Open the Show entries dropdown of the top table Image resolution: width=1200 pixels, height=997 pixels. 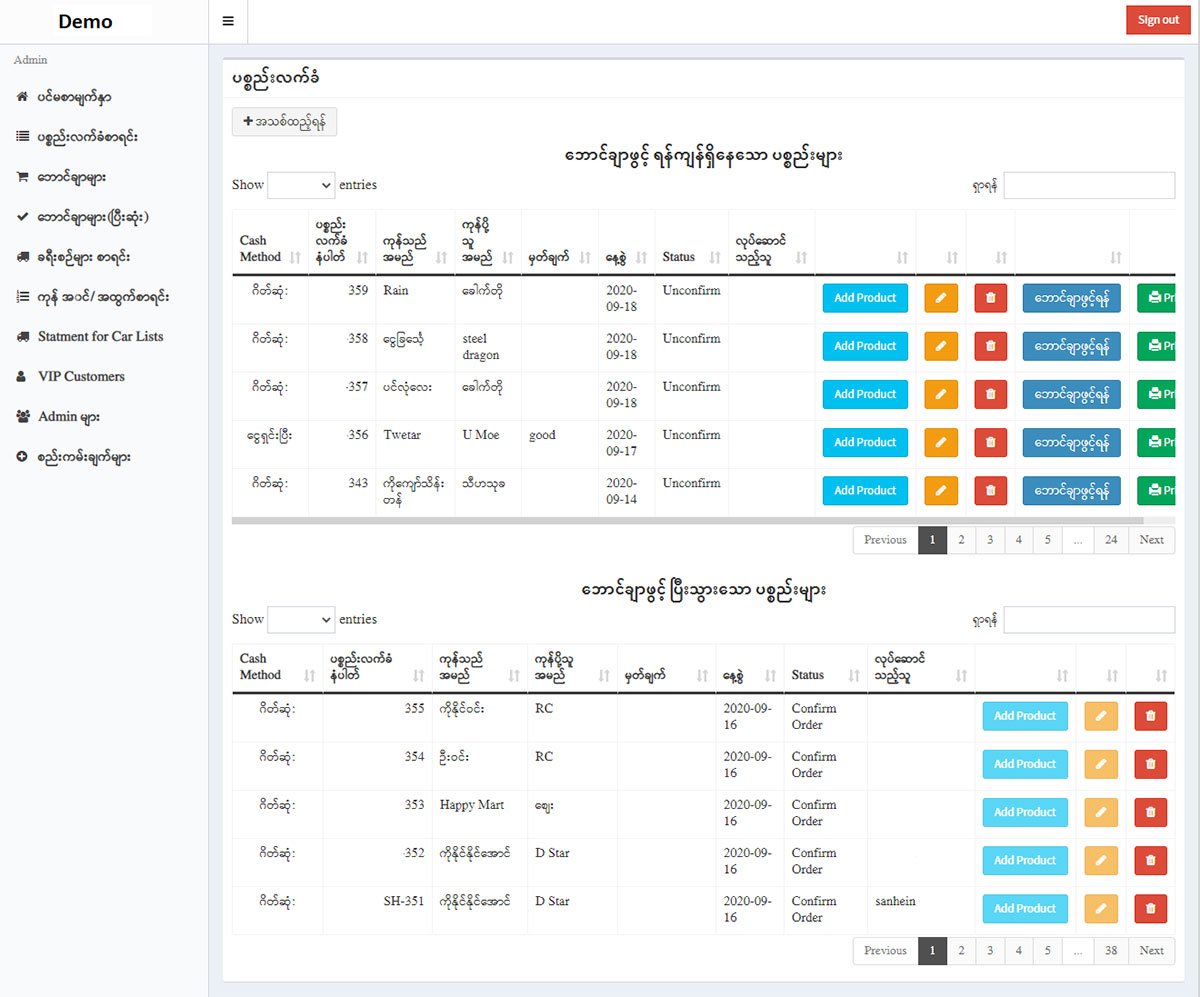point(301,185)
